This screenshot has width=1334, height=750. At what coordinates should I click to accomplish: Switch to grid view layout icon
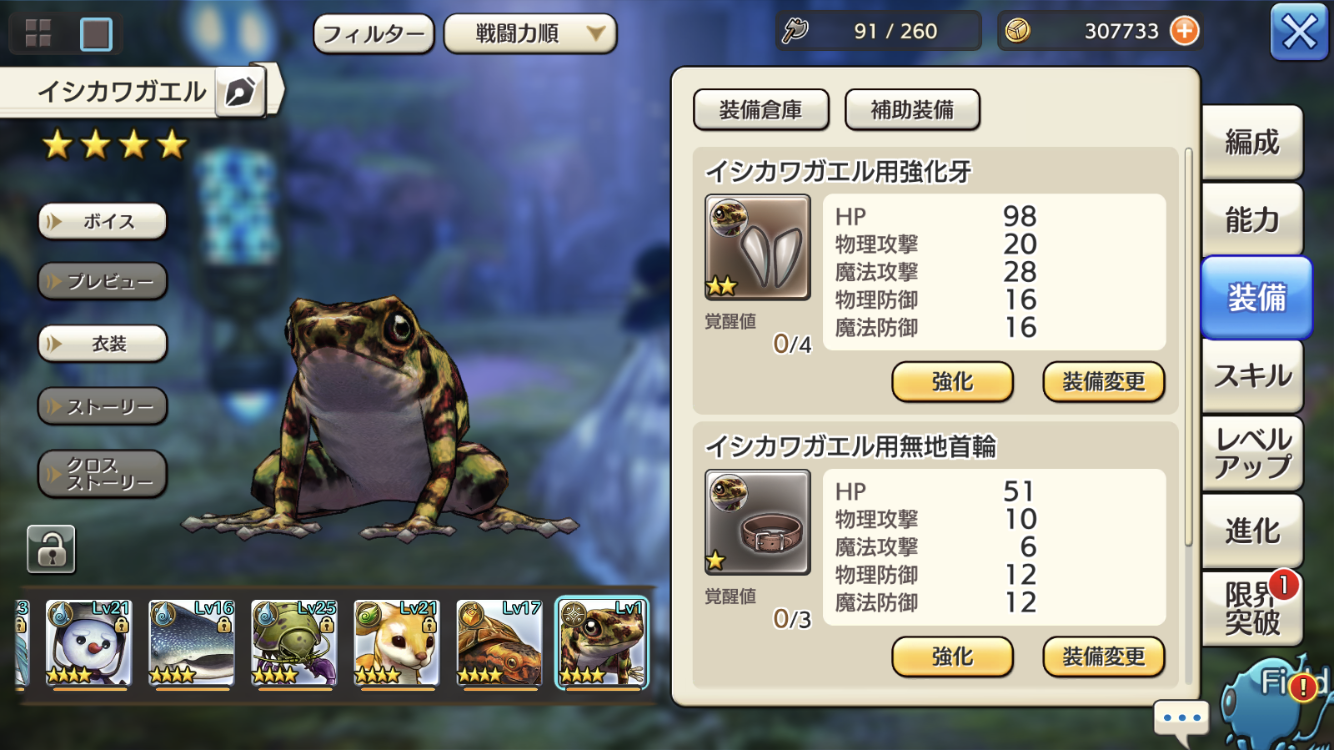tap(38, 34)
